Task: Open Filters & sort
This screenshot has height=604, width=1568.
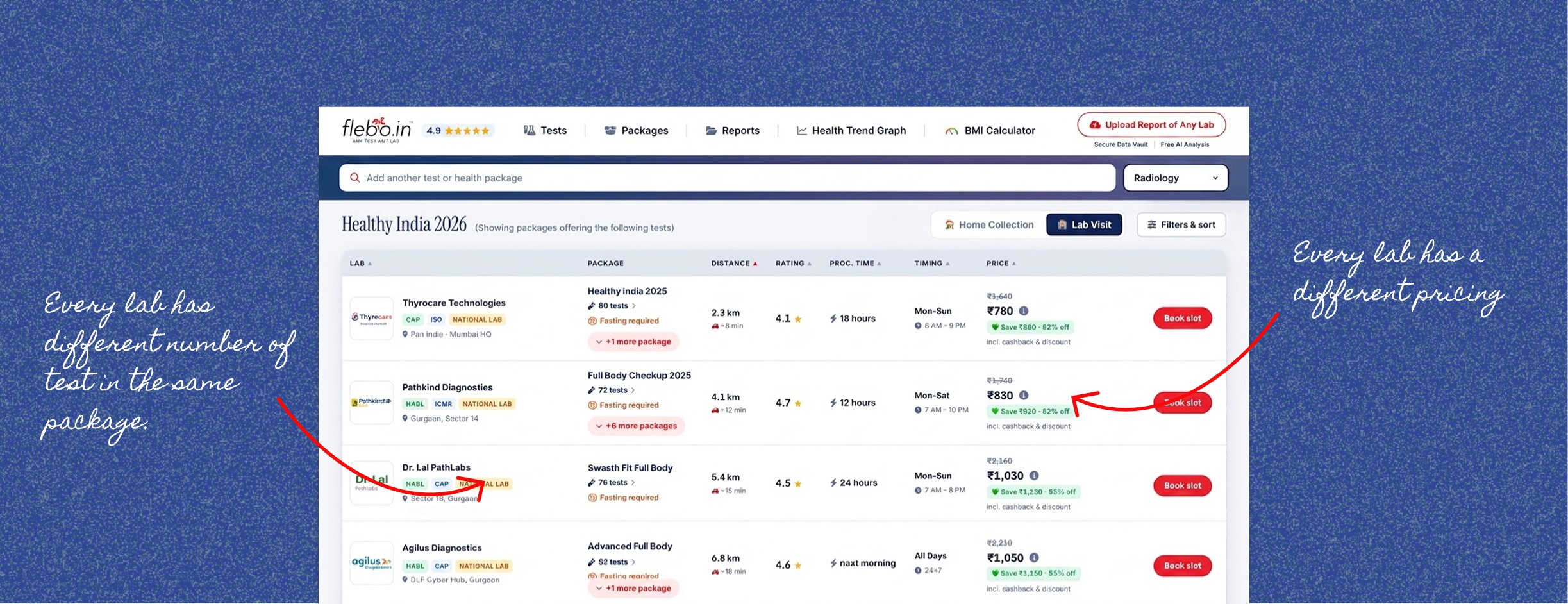Action: tap(1181, 225)
